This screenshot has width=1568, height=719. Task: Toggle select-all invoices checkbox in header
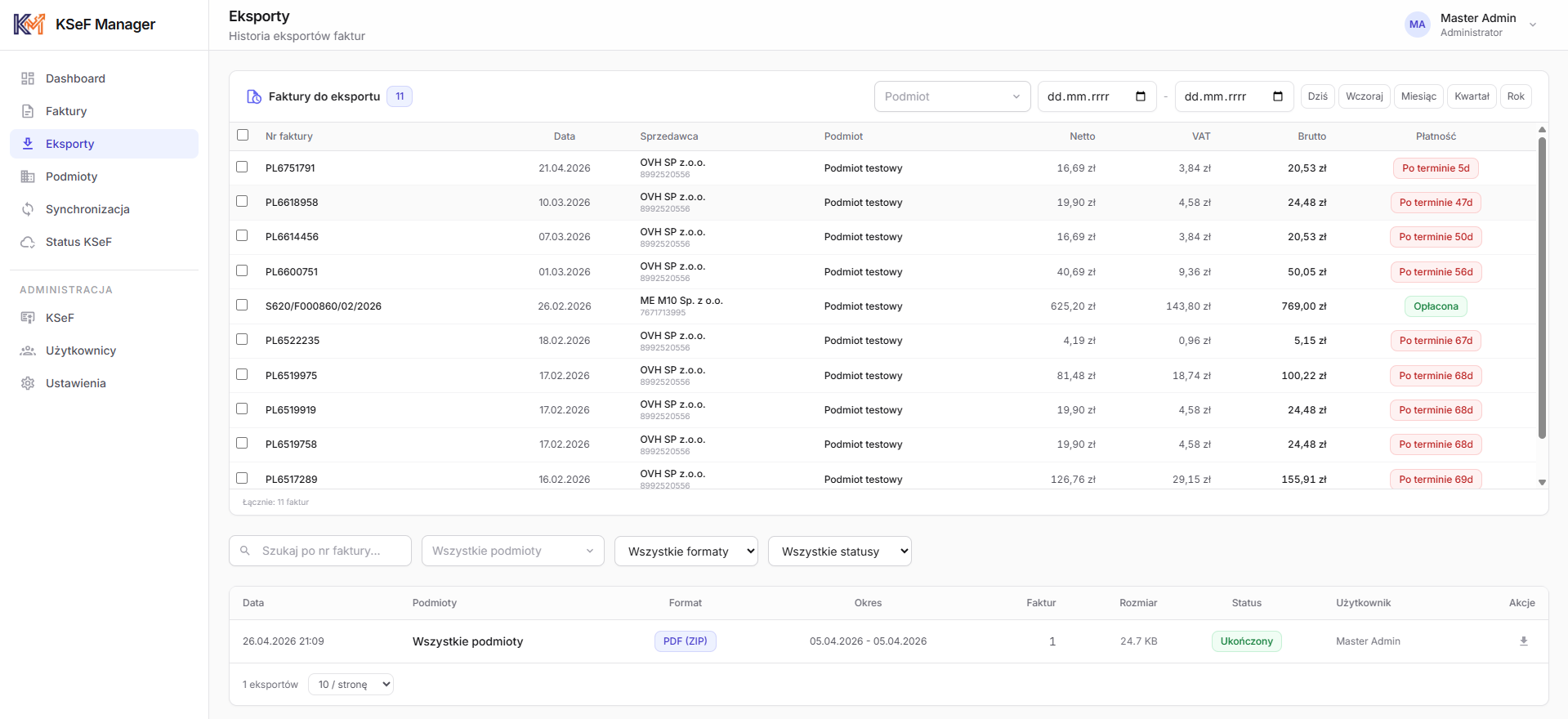pos(243,135)
